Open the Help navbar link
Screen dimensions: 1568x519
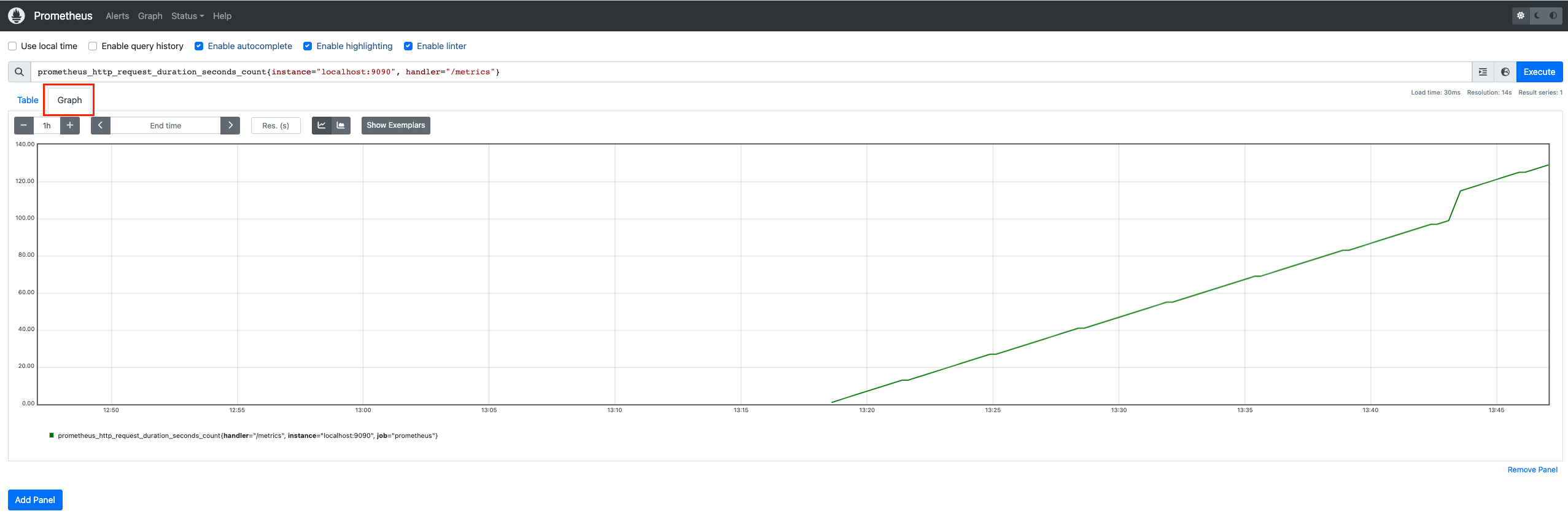tap(222, 16)
